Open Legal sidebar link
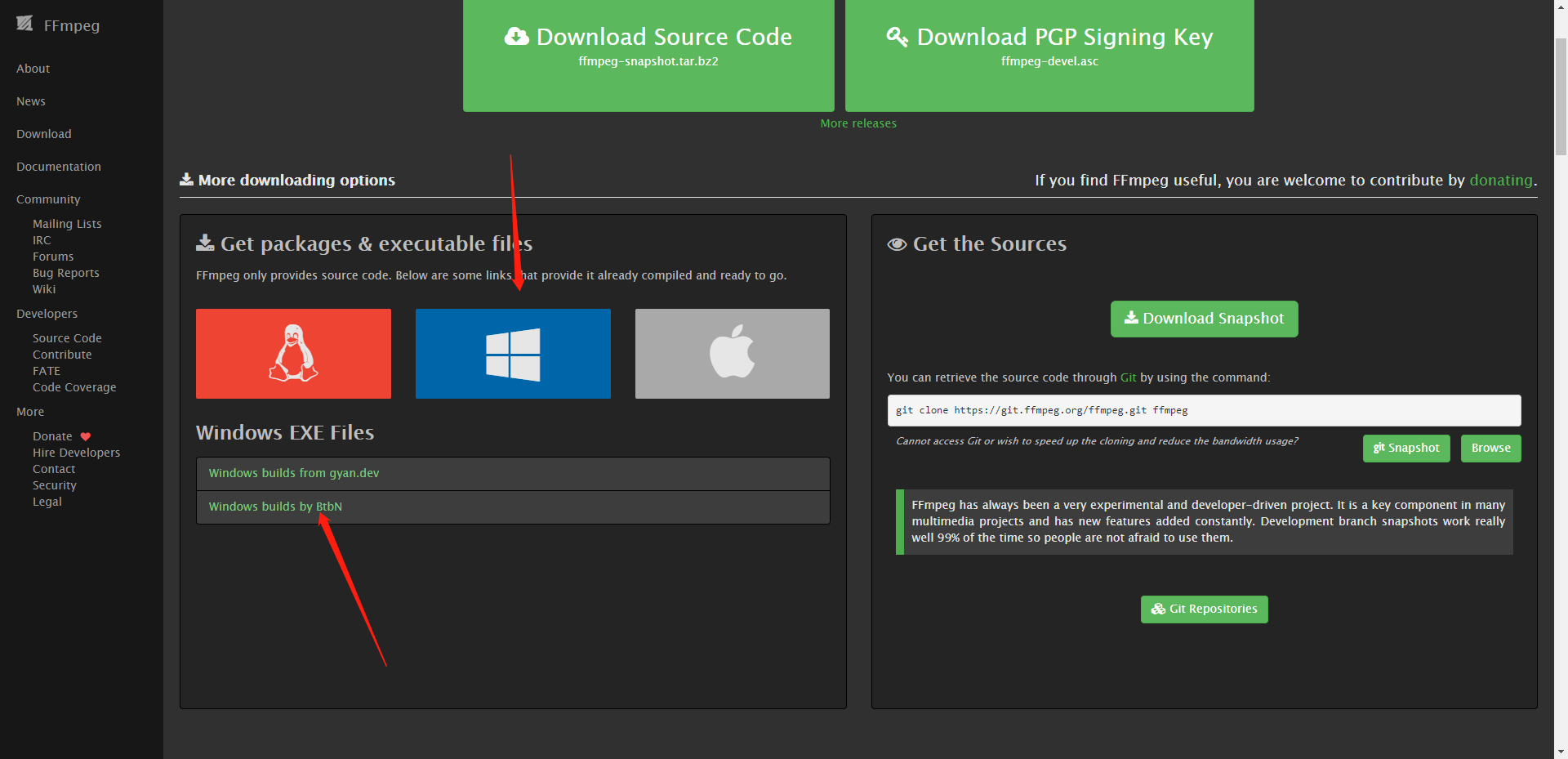1568x759 pixels. [47, 502]
